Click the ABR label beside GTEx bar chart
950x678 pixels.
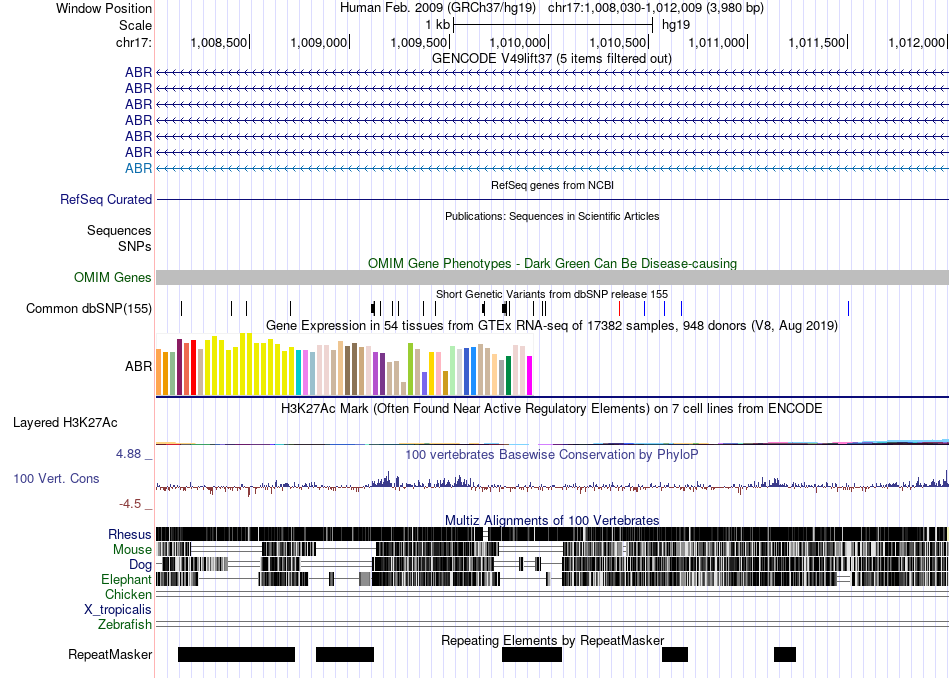point(138,367)
